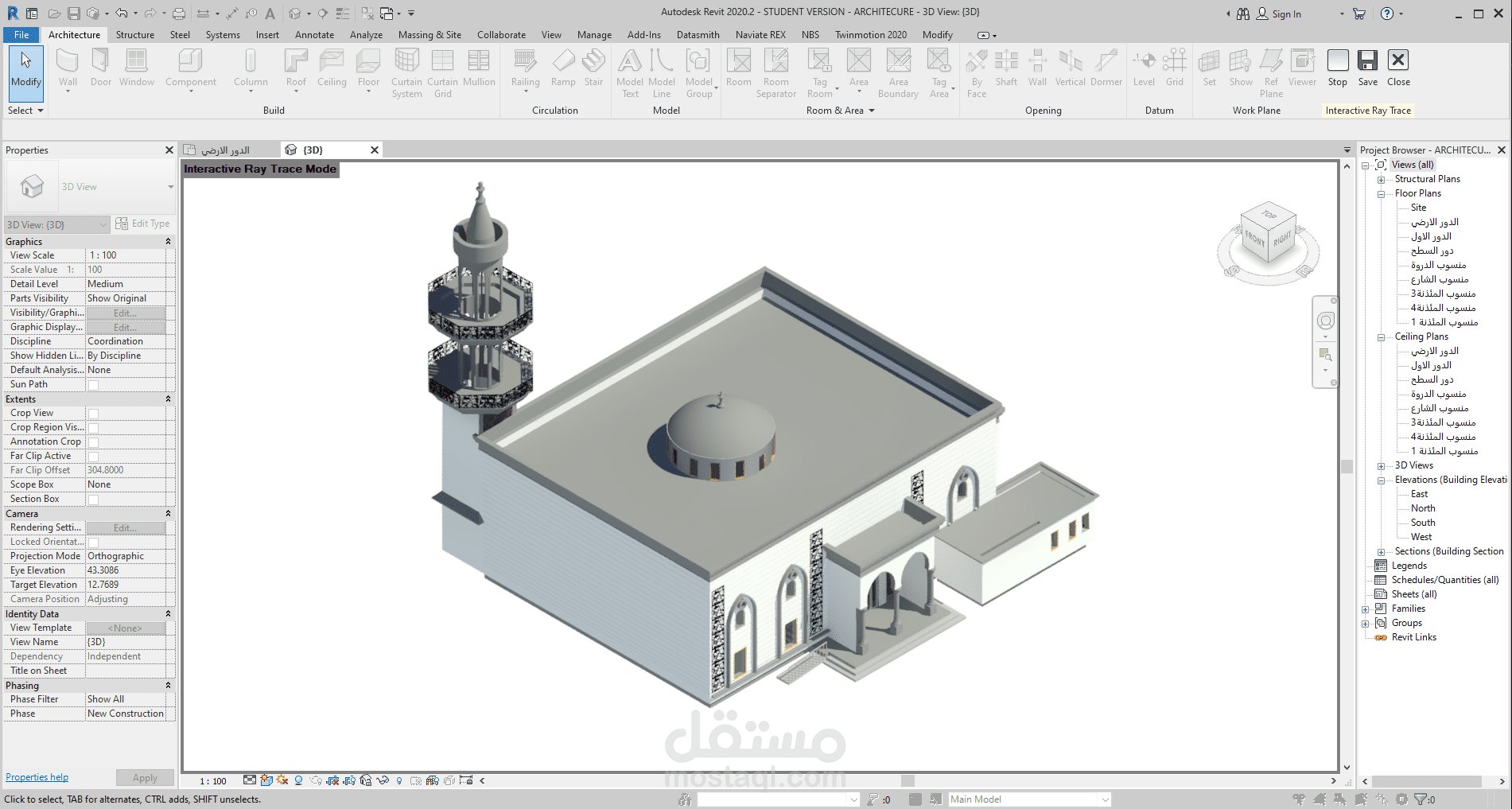Select the Model Text tool
The width and height of the screenshot is (1512, 809).
630,72
